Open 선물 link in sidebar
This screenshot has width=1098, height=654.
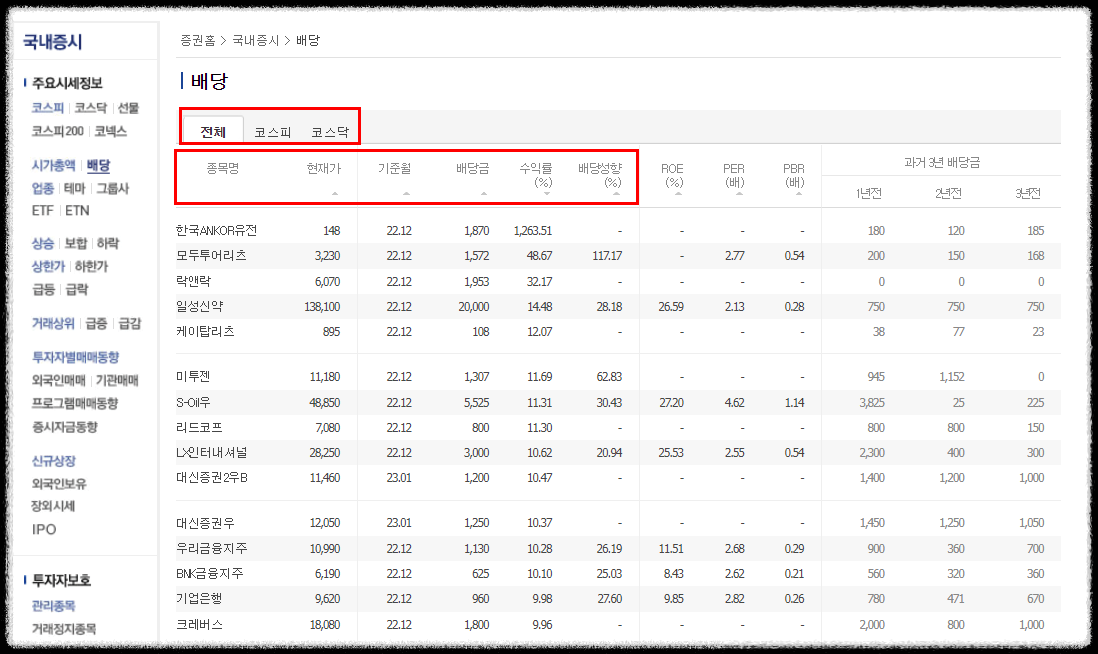click(x=128, y=108)
